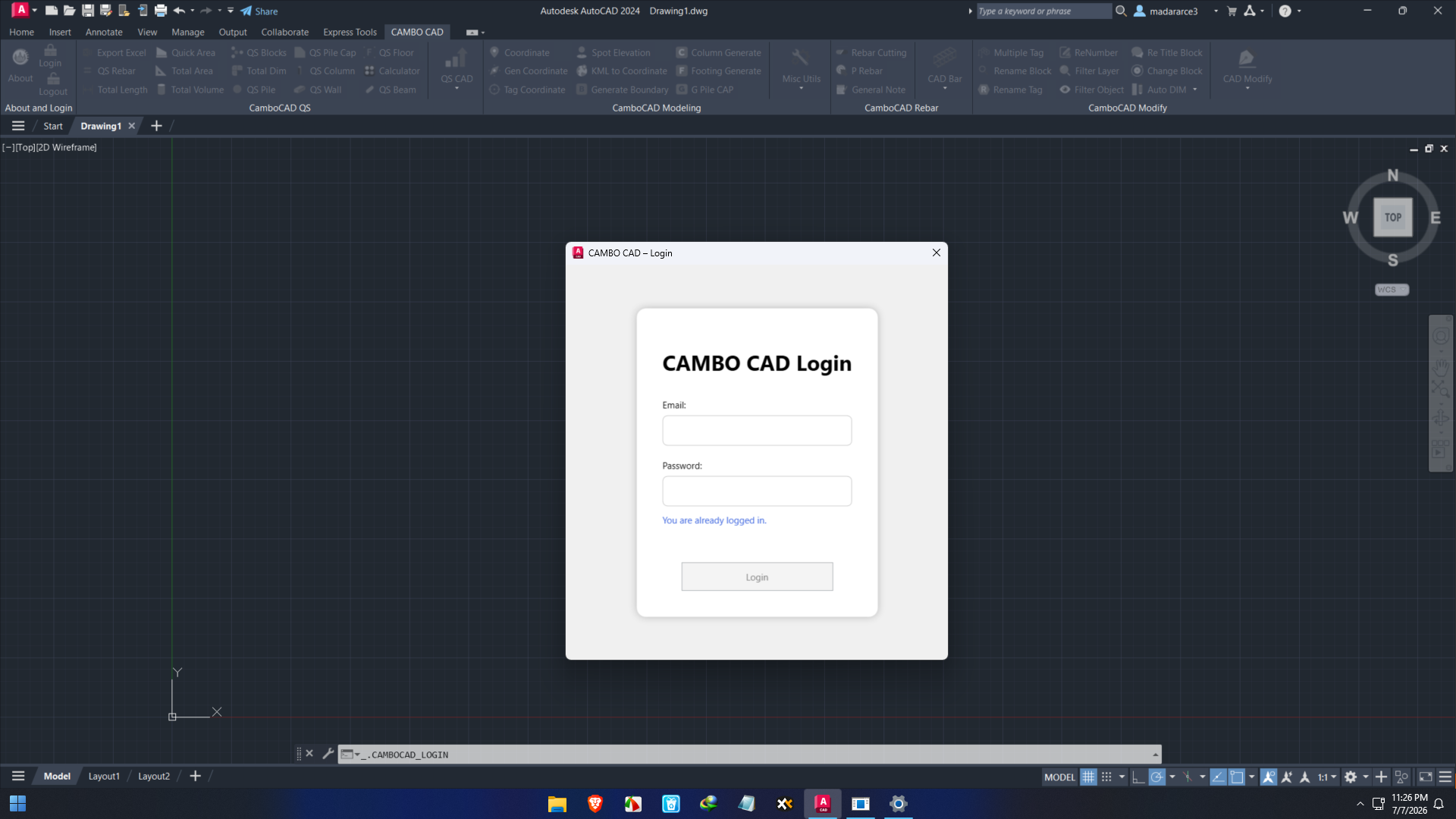Viewport: 1456px width, 819px height.
Task: Switch to Layout2 tab
Action: [x=154, y=776]
